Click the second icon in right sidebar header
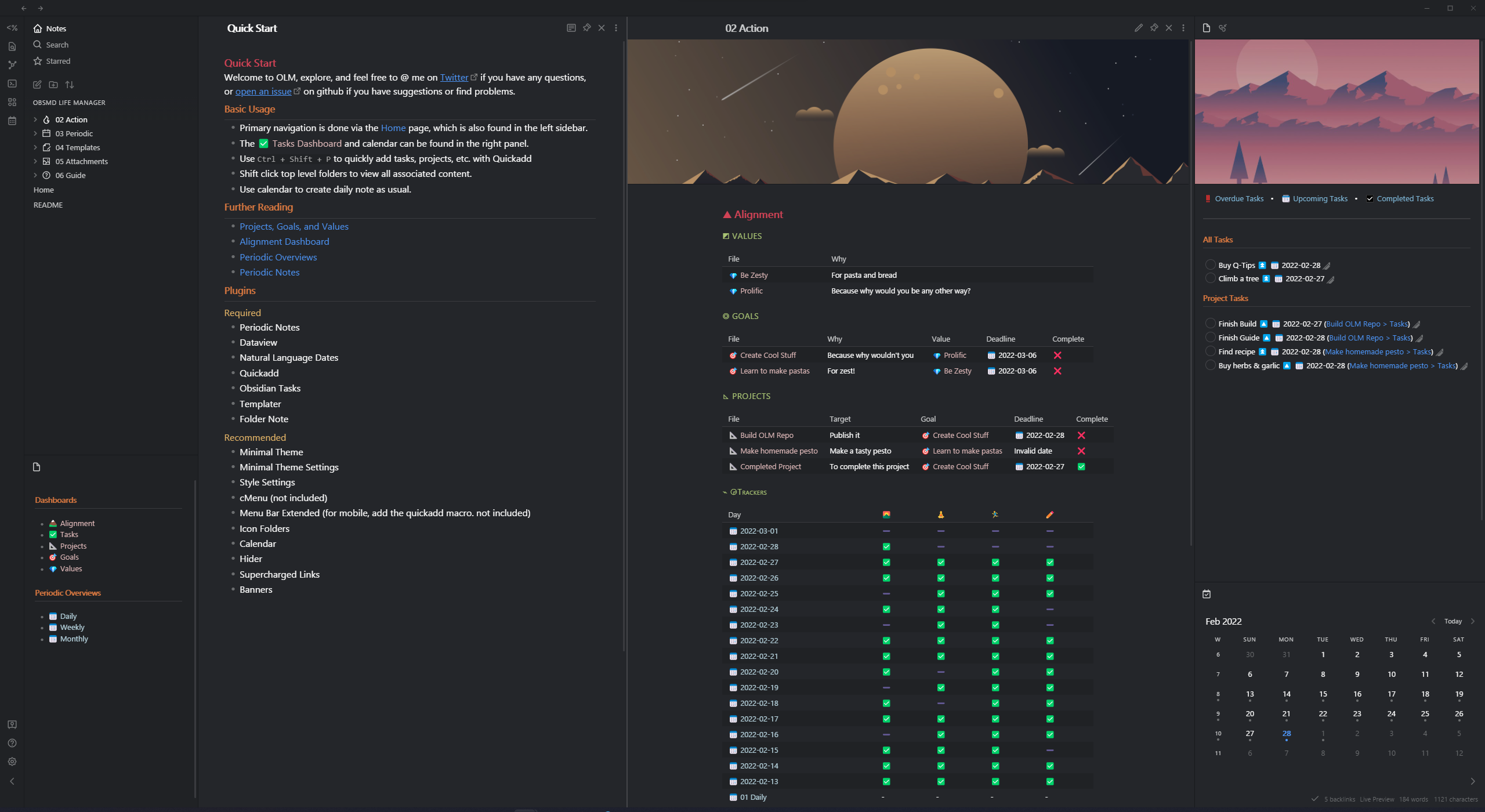1485x812 pixels. [1223, 28]
